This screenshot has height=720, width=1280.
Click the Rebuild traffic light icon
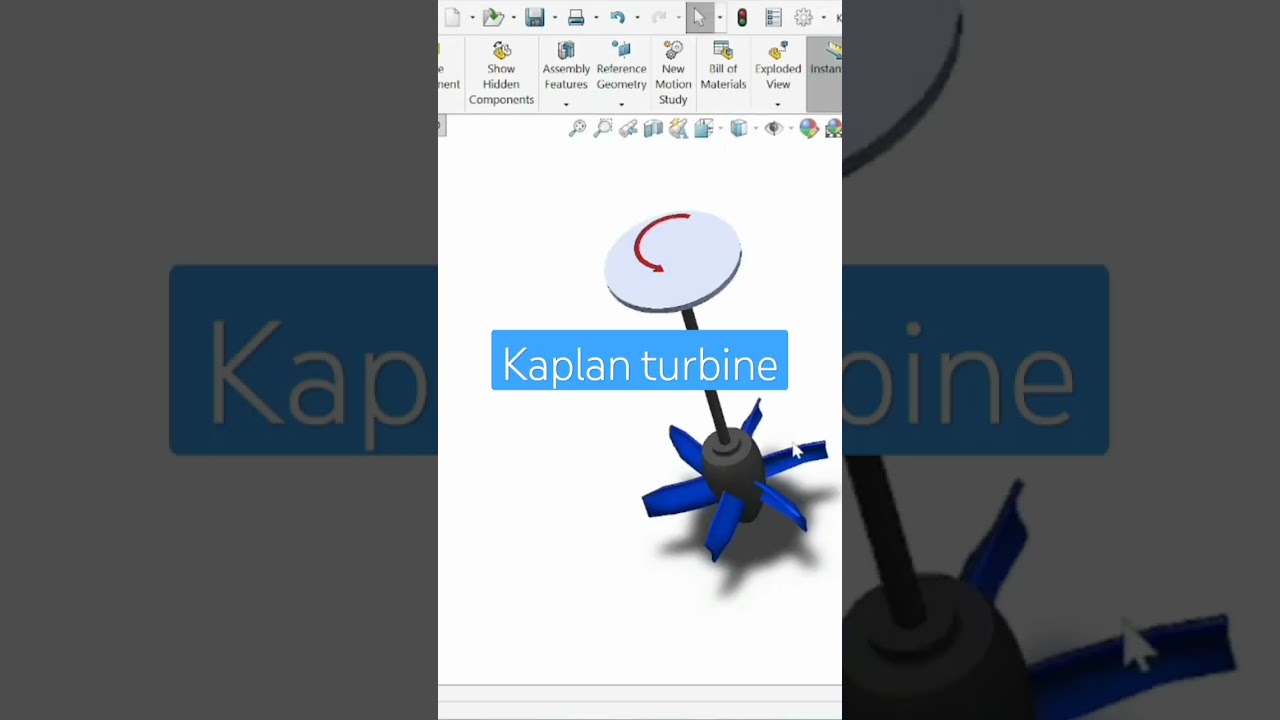click(x=742, y=17)
